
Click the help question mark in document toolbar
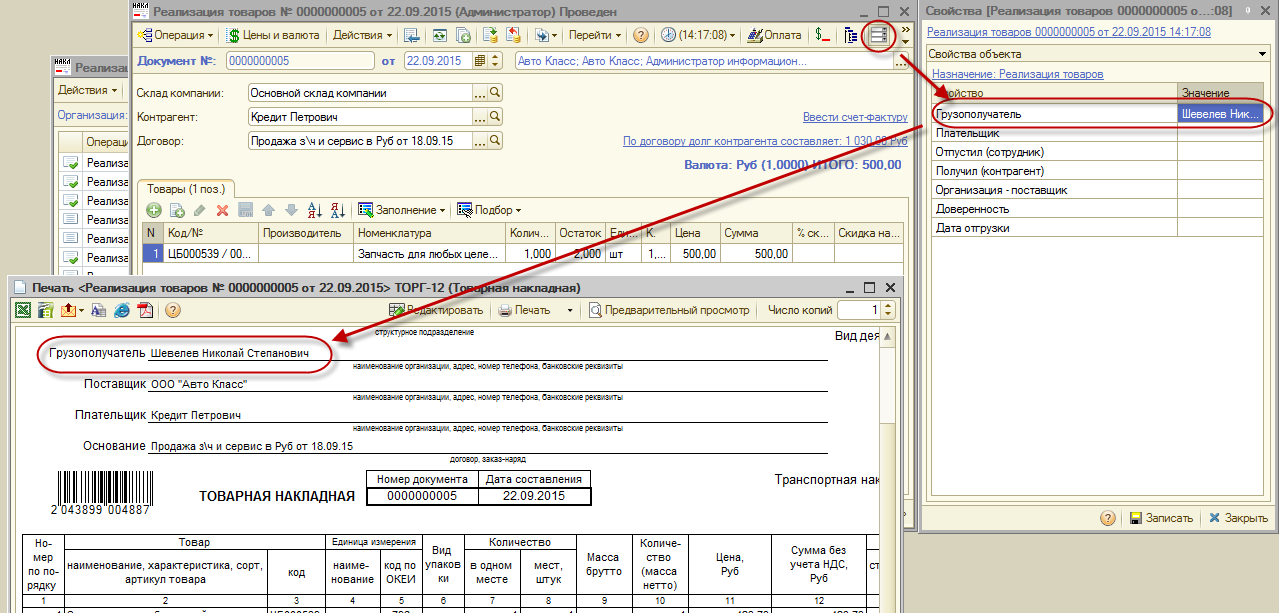[x=641, y=35]
